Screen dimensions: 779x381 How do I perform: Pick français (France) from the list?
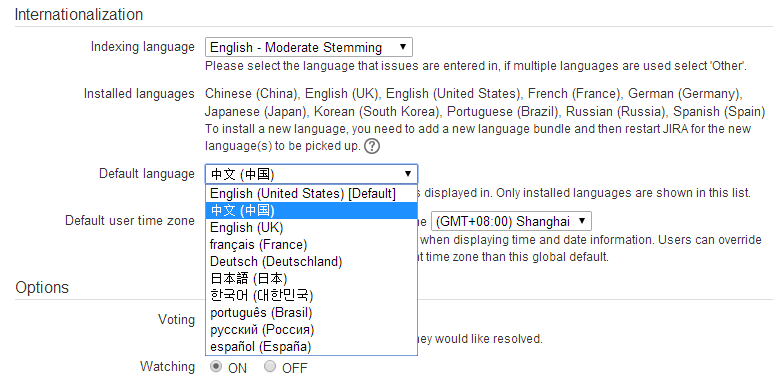coord(312,244)
